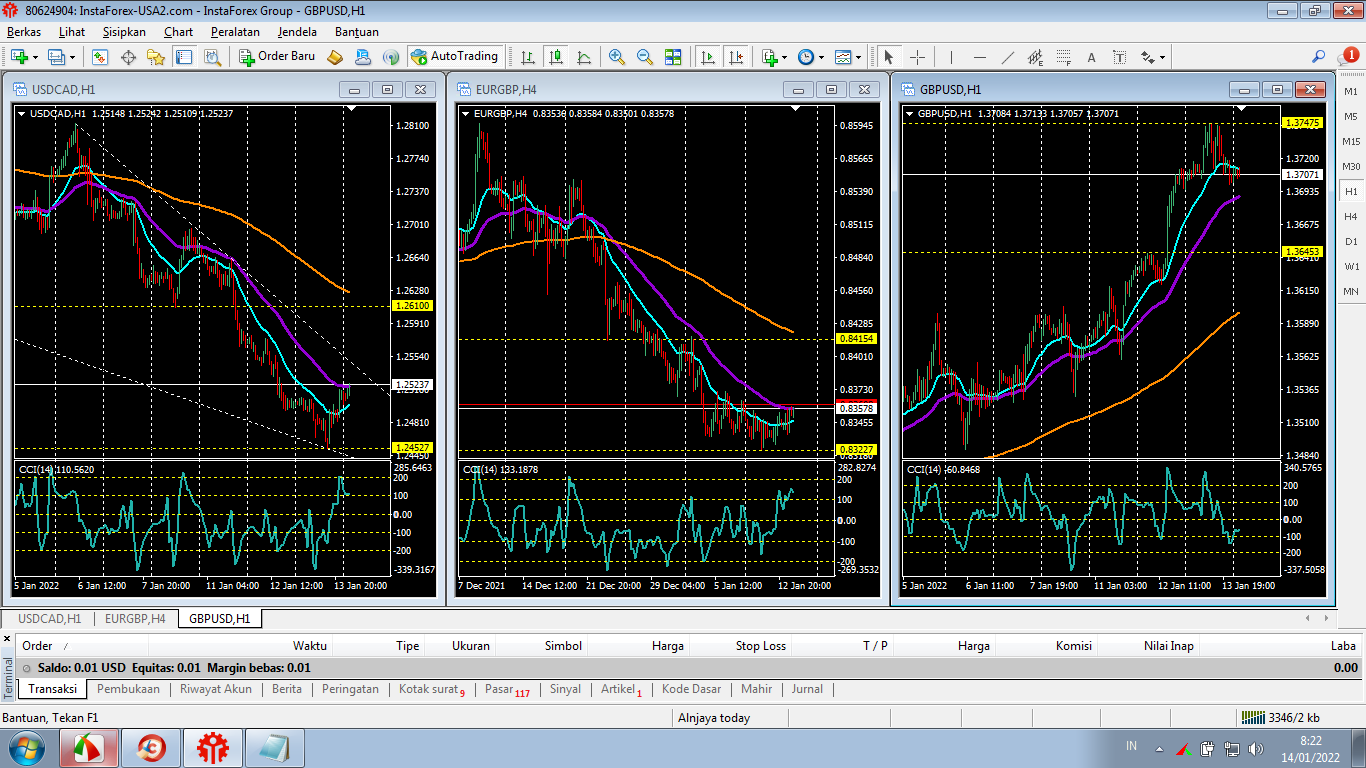This screenshot has width=1366, height=768.
Task: Select the horizontal line tool
Action: click(979, 57)
